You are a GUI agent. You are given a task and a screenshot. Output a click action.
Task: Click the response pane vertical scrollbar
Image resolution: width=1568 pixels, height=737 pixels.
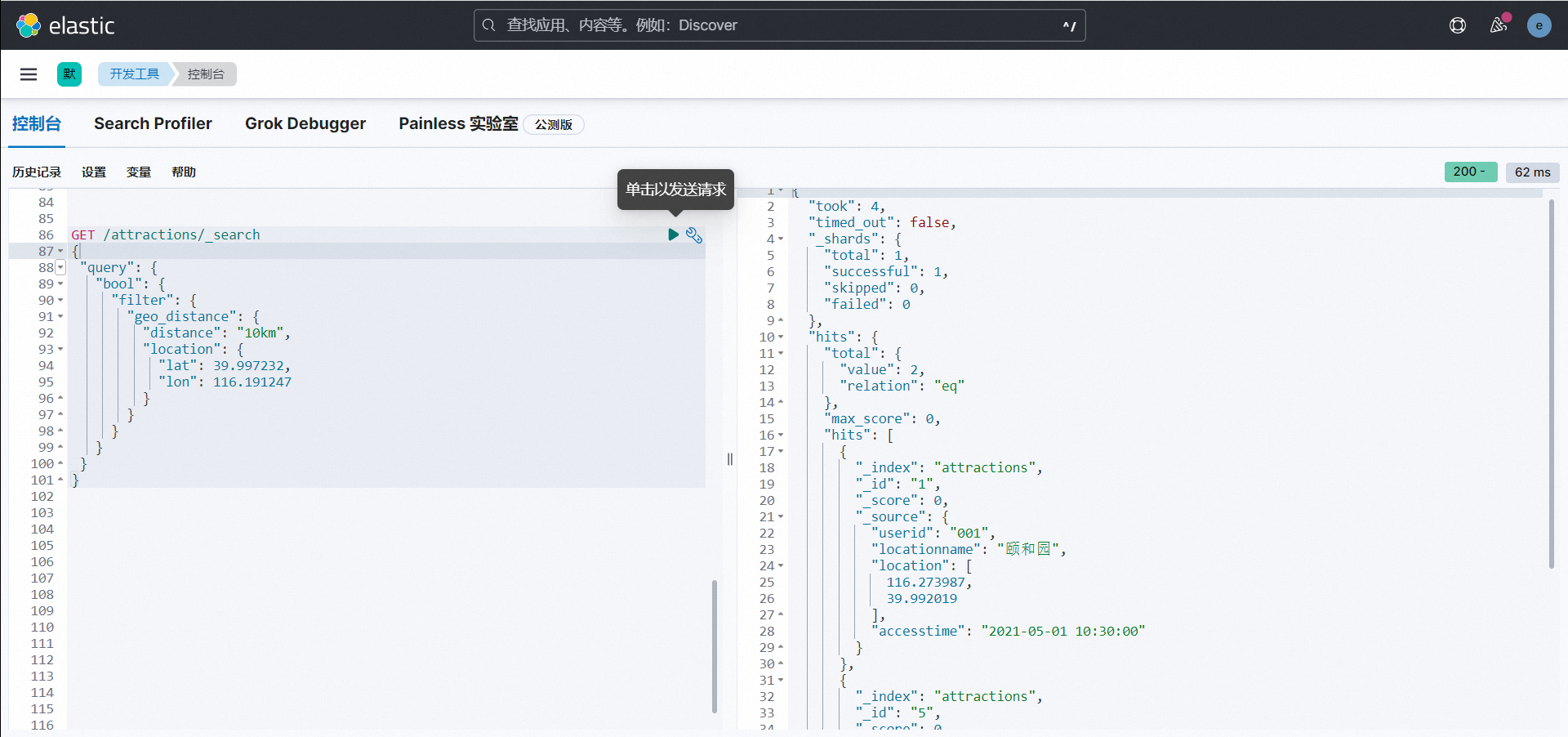coord(1551,384)
